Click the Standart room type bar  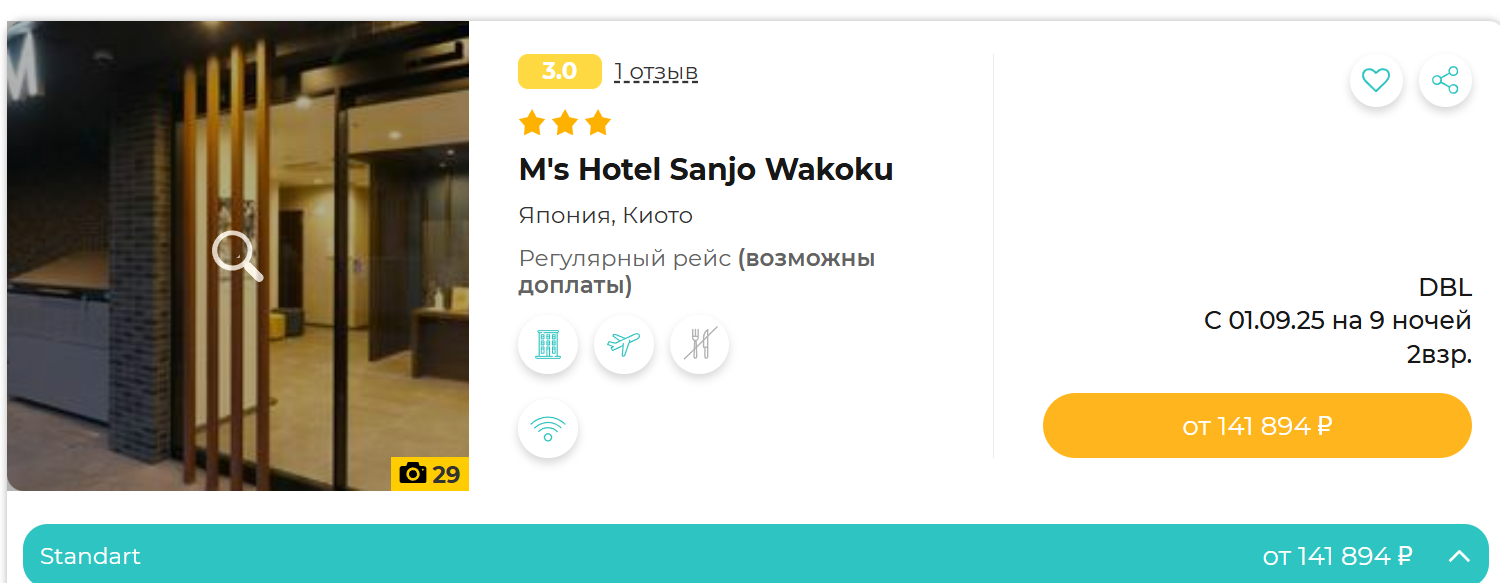(x=756, y=554)
